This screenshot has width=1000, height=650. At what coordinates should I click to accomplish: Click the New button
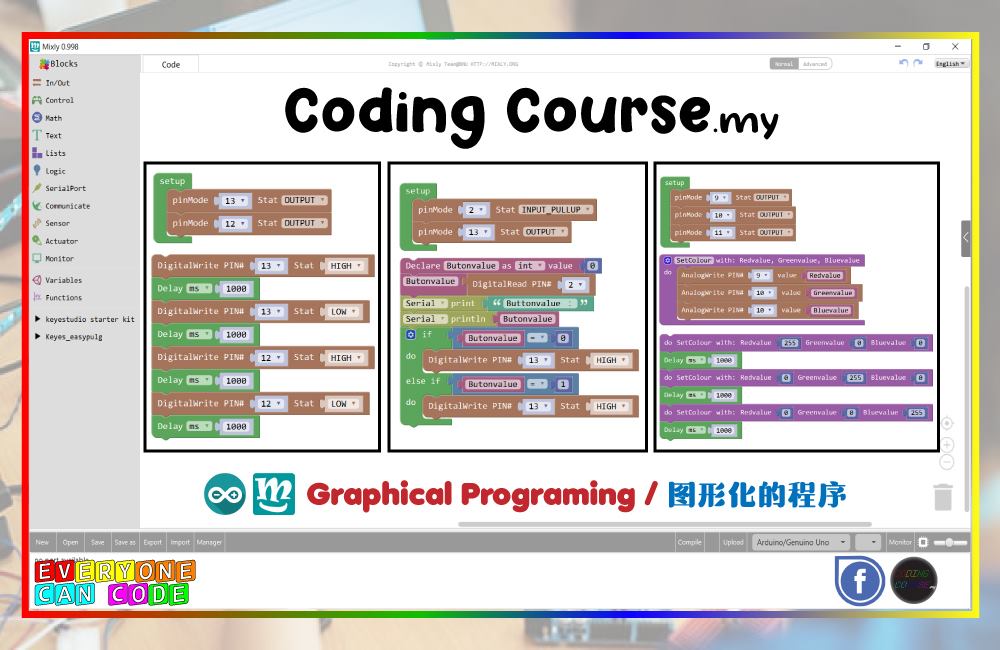point(42,542)
